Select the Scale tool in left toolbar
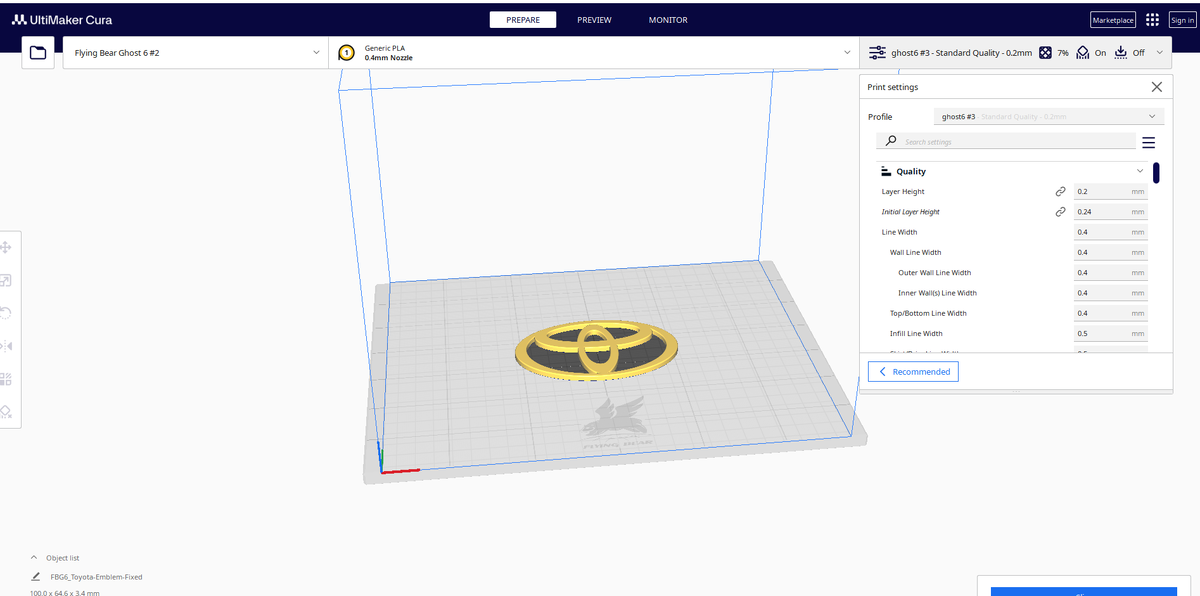 pos(5,281)
